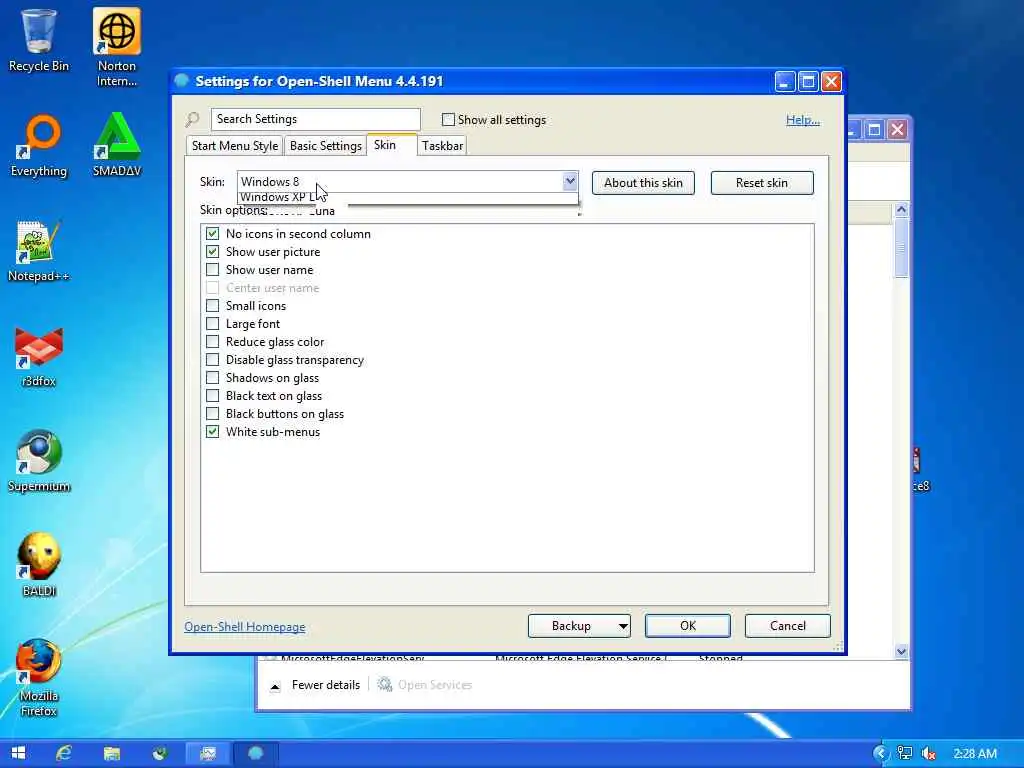Screen dimensions: 1024x768
Task: Open the Help link
Action: (x=803, y=120)
